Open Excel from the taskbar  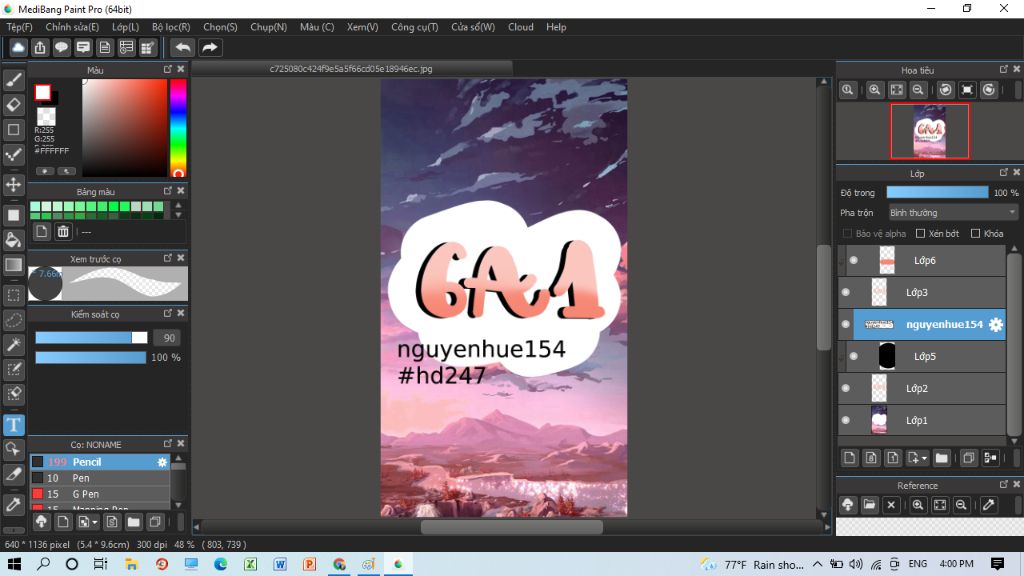(x=250, y=564)
